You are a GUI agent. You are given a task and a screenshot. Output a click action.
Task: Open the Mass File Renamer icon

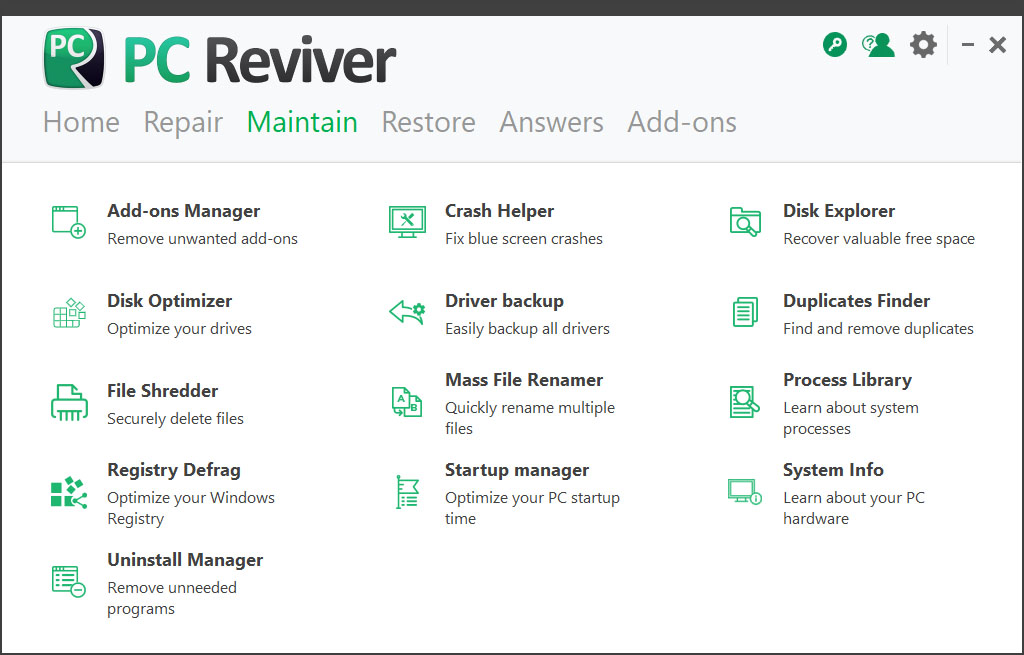(406, 401)
